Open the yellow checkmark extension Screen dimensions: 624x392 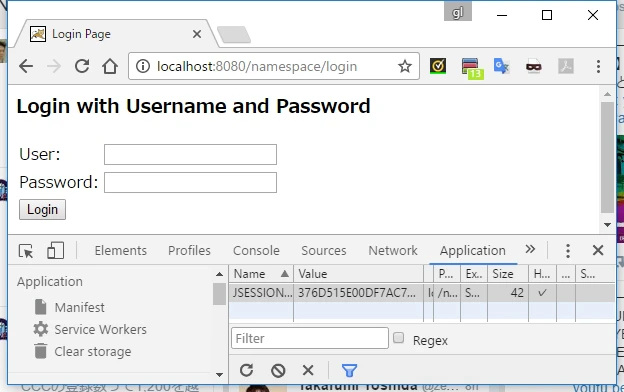[x=438, y=66]
